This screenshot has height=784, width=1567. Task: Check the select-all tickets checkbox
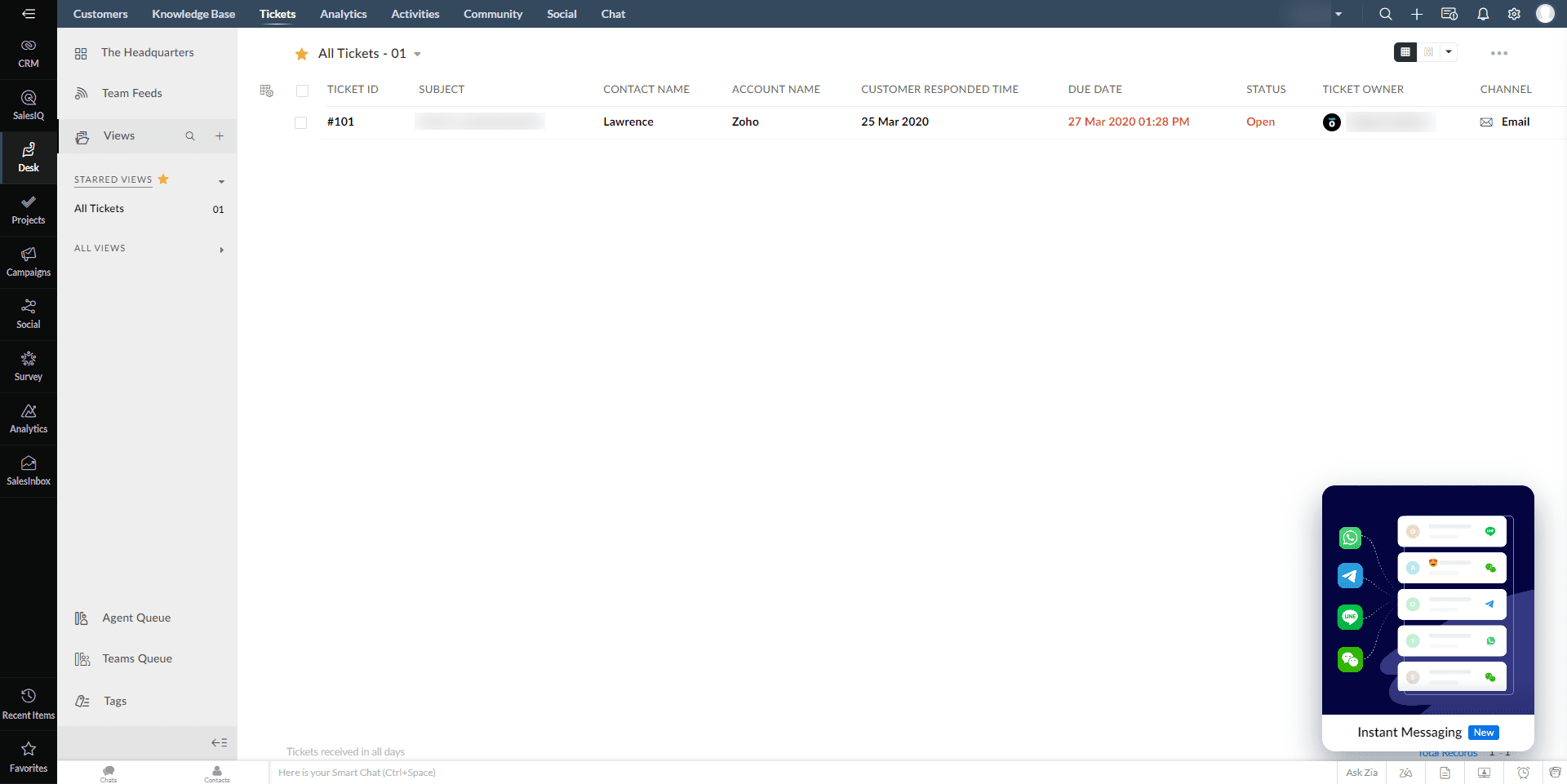pos(302,91)
